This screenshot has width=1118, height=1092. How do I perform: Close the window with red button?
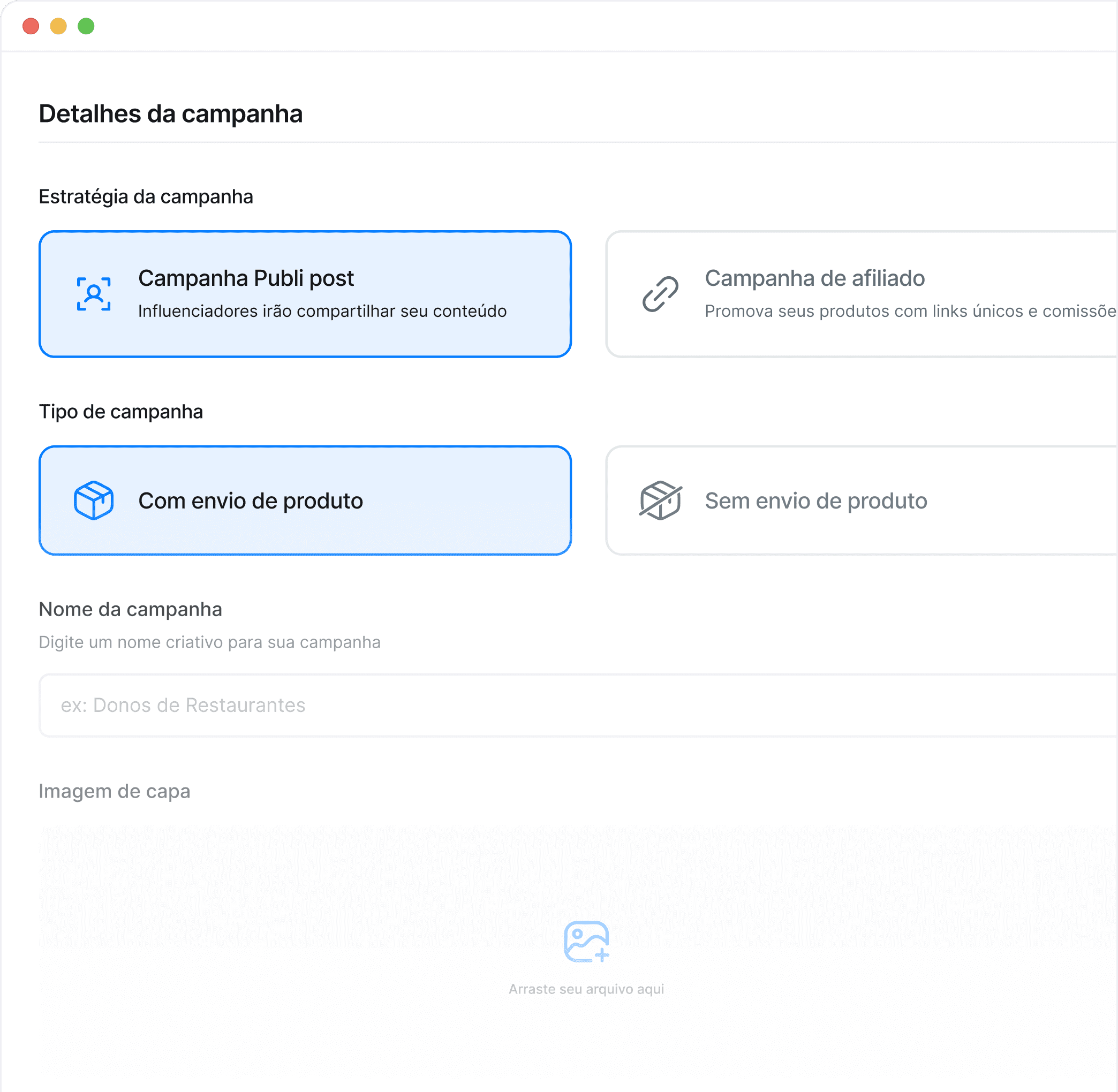[x=31, y=26]
